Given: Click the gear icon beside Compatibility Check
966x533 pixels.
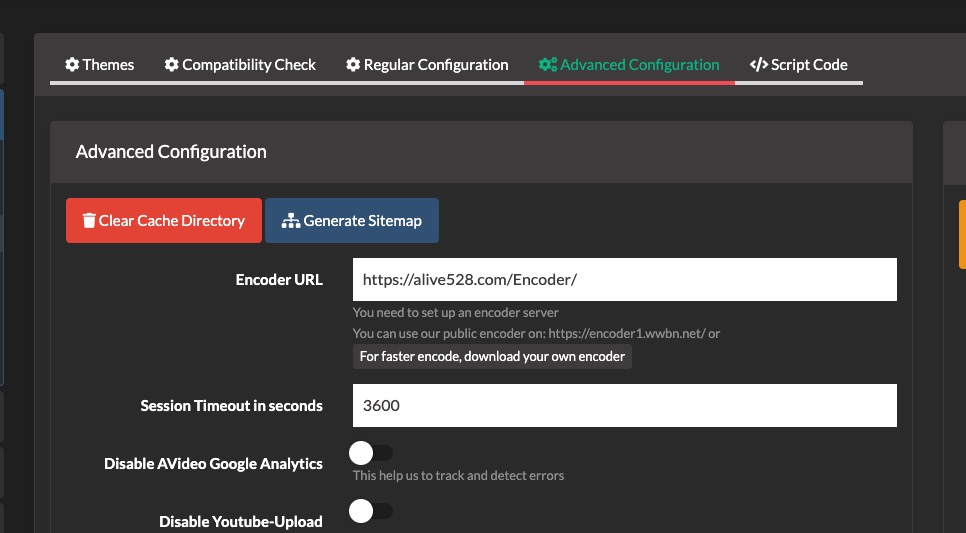Looking at the screenshot, I should [x=171, y=65].
